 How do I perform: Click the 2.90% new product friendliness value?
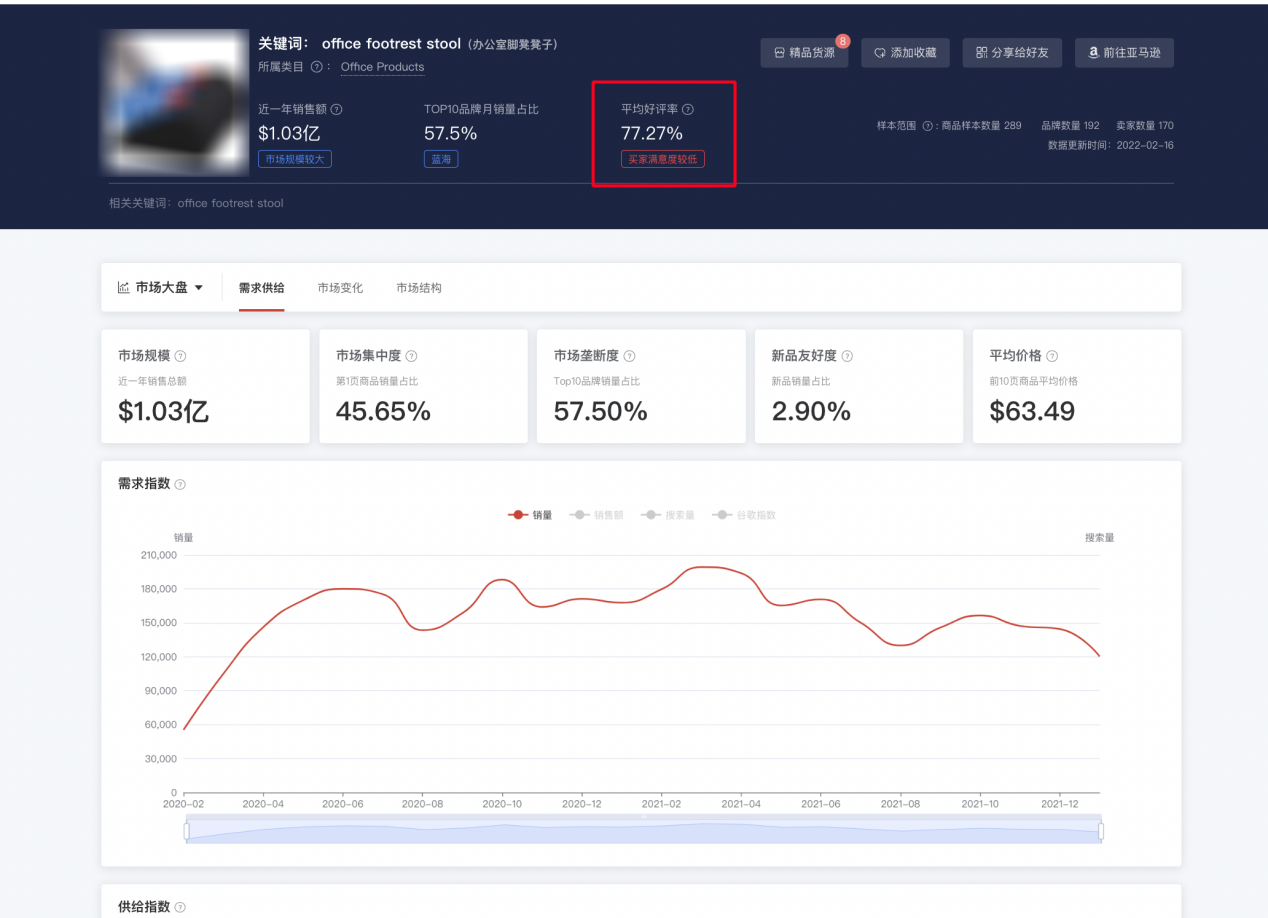pos(811,411)
